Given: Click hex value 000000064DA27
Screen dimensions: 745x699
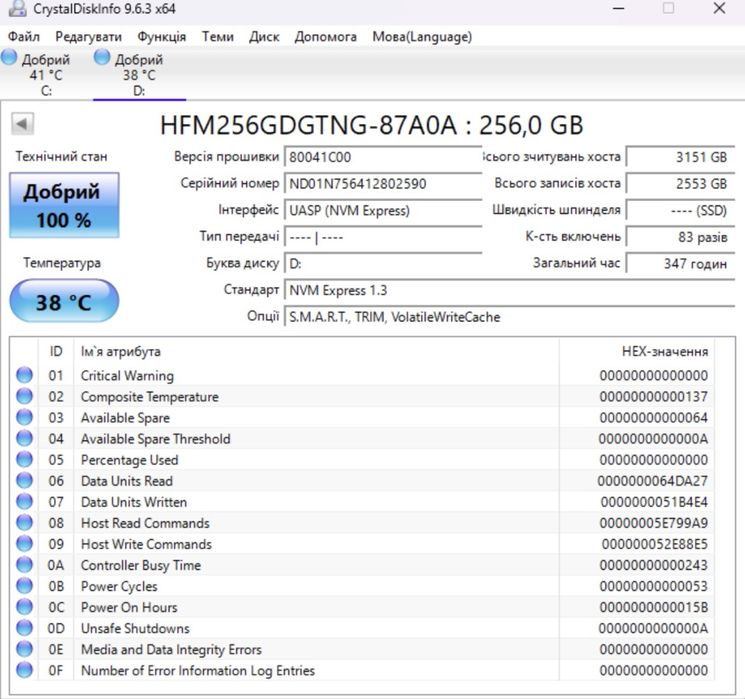Looking at the screenshot, I should point(652,481).
